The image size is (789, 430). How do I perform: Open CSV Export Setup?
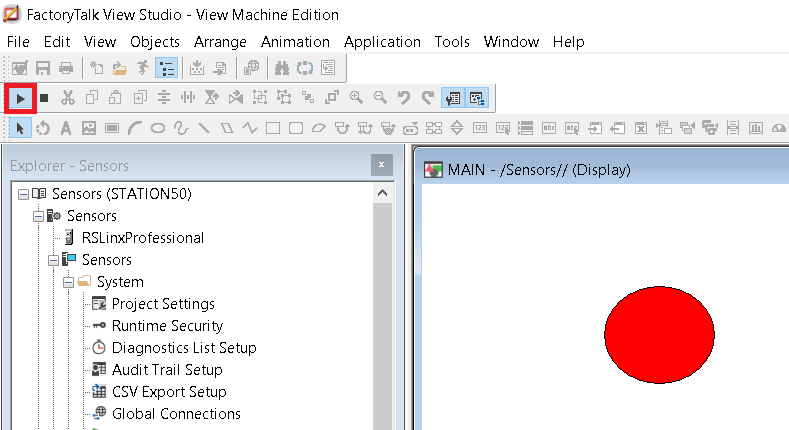tap(169, 392)
